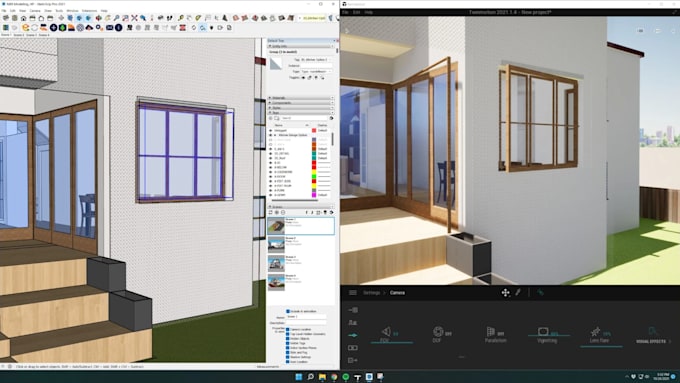Open the Edit menu in Twinmotion
The width and height of the screenshot is (680, 383).
[x=356, y=13]
